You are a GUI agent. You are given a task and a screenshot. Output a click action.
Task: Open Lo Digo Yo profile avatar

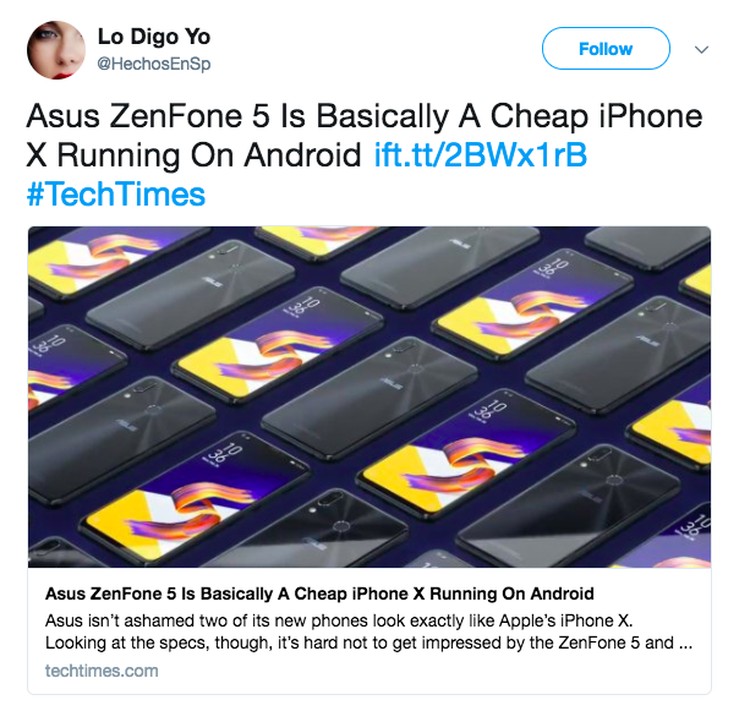point(56,50)
